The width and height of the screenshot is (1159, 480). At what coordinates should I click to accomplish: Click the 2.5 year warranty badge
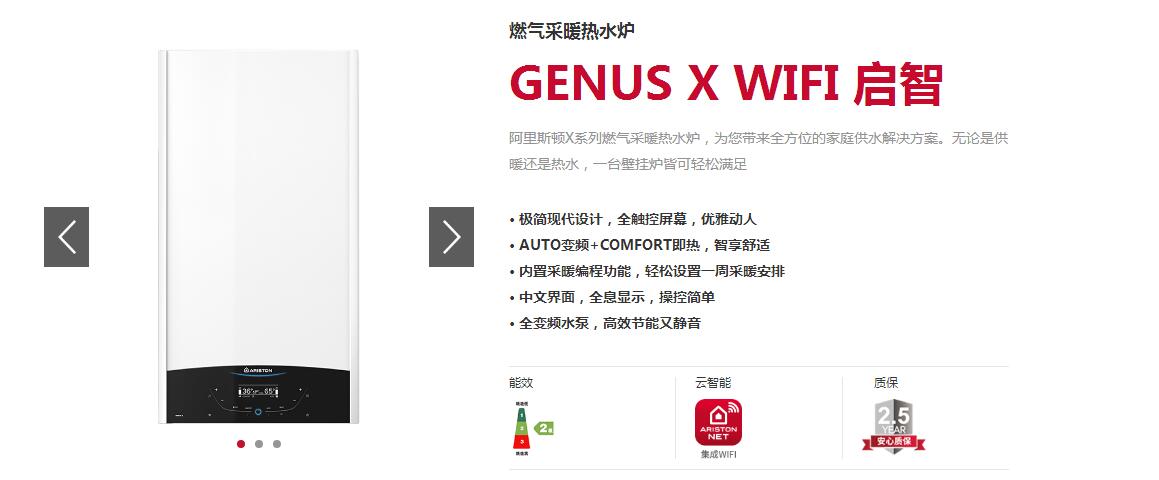pyautogui.click(x=894, y=427)
